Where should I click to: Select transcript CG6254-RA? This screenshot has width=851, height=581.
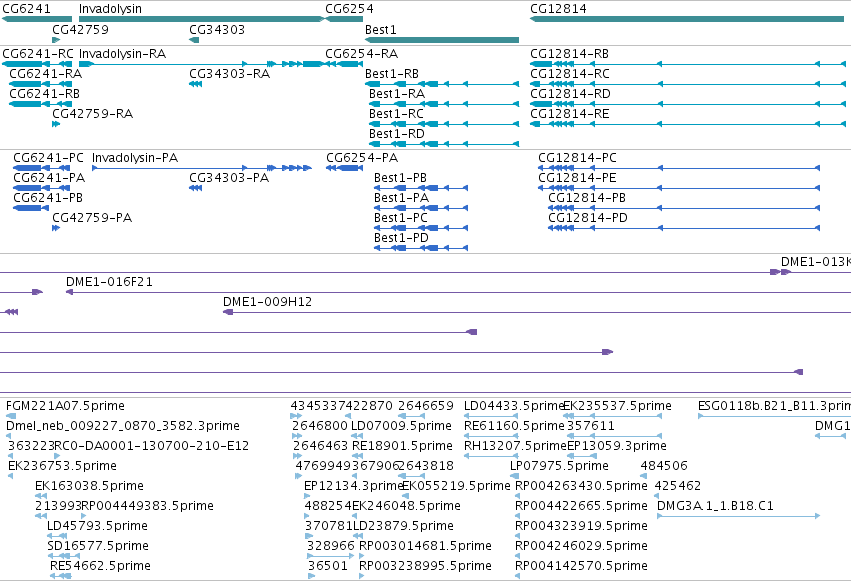(361, 54)
